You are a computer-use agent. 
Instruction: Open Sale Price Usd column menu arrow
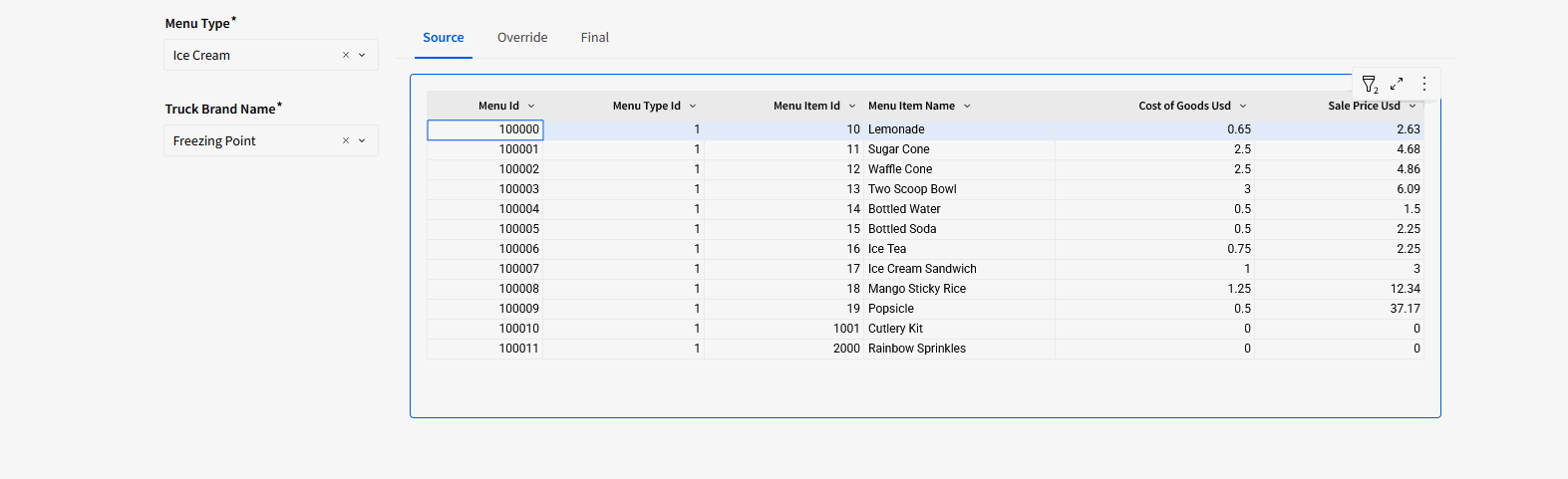(x=1412, y=107)
